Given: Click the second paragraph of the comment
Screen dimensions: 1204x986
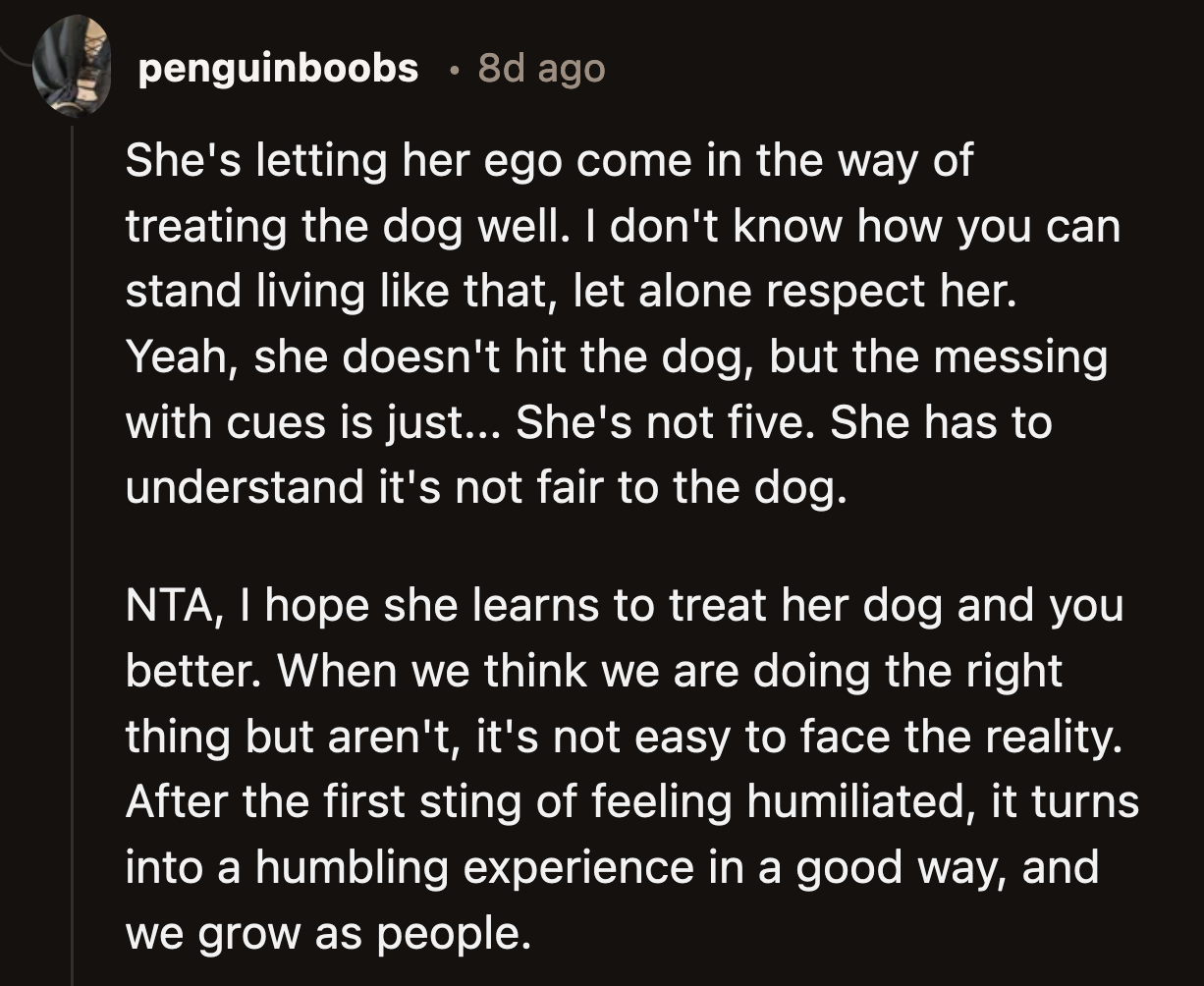Looking at the screenshot, I should pyautogui.click(x=589, y=766).
